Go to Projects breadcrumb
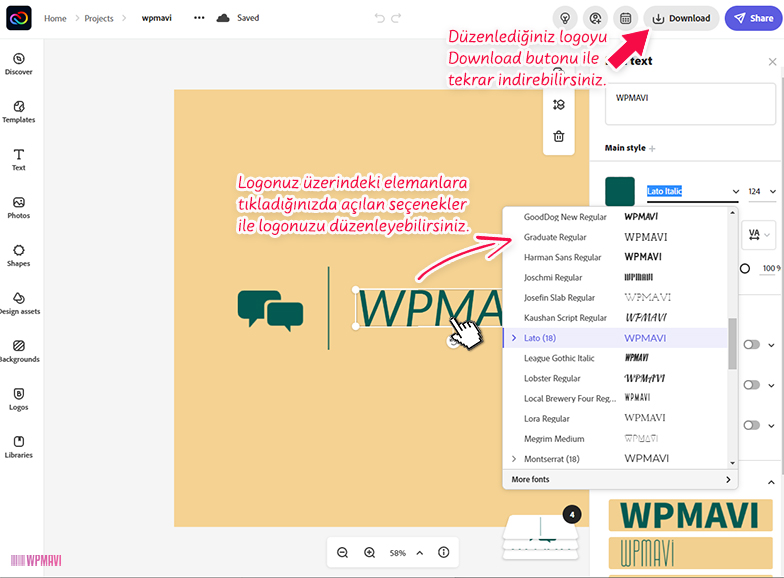 tap(99, 18)
